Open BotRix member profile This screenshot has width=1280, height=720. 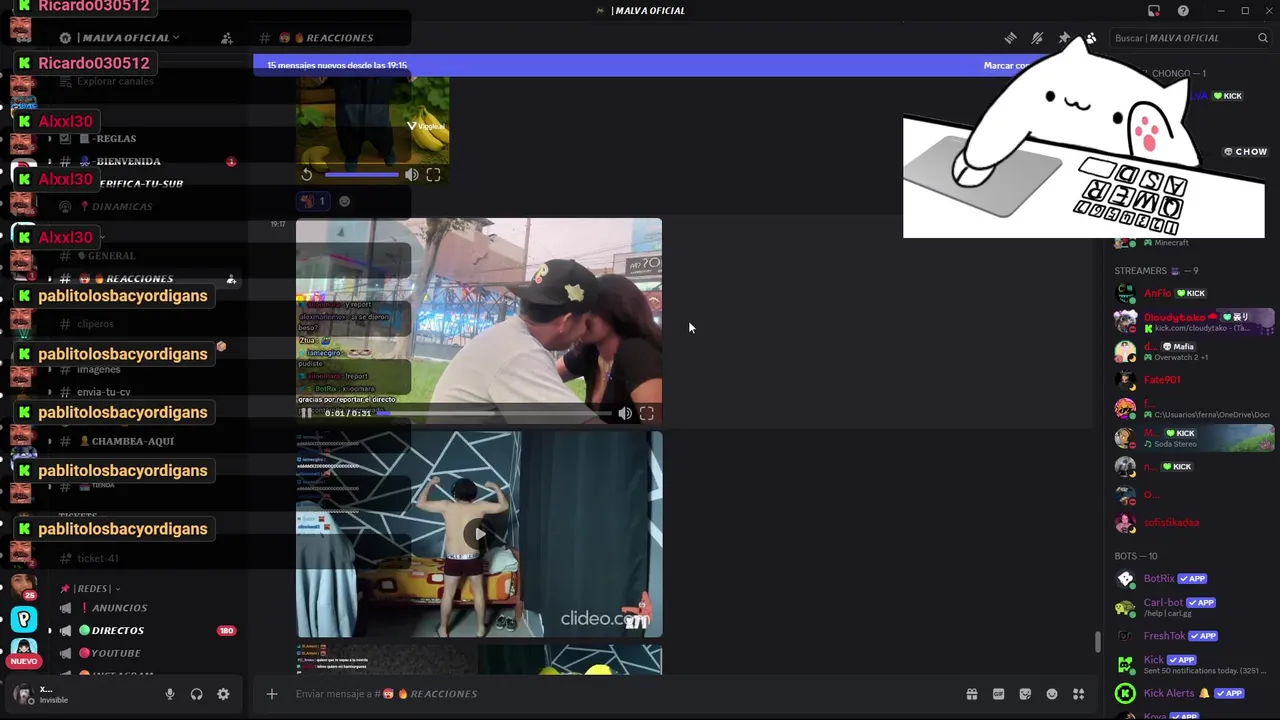tap(1192, 579)
